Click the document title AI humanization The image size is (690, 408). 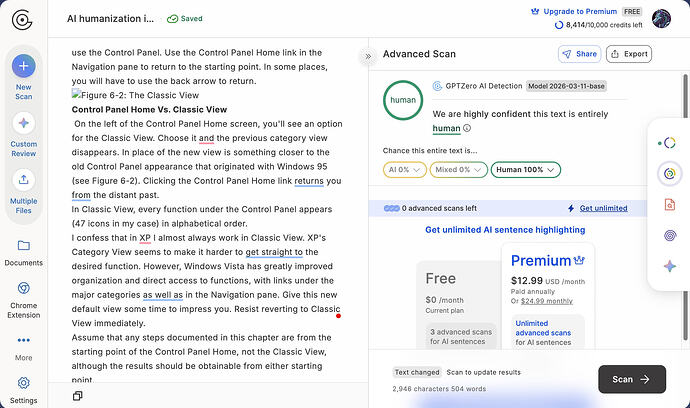[110, 18]
